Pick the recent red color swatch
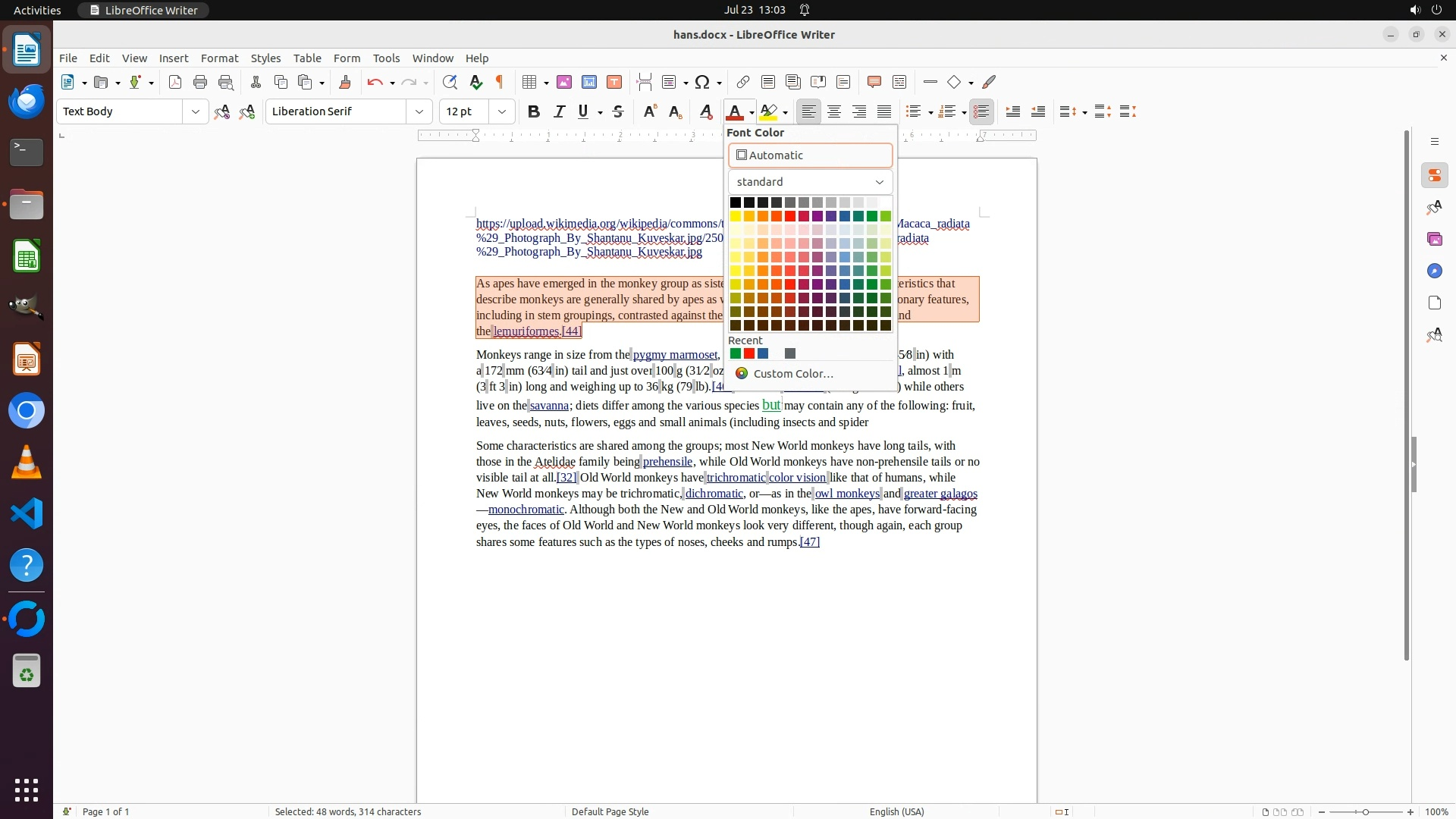1456x819 pixels. [749, 353]
